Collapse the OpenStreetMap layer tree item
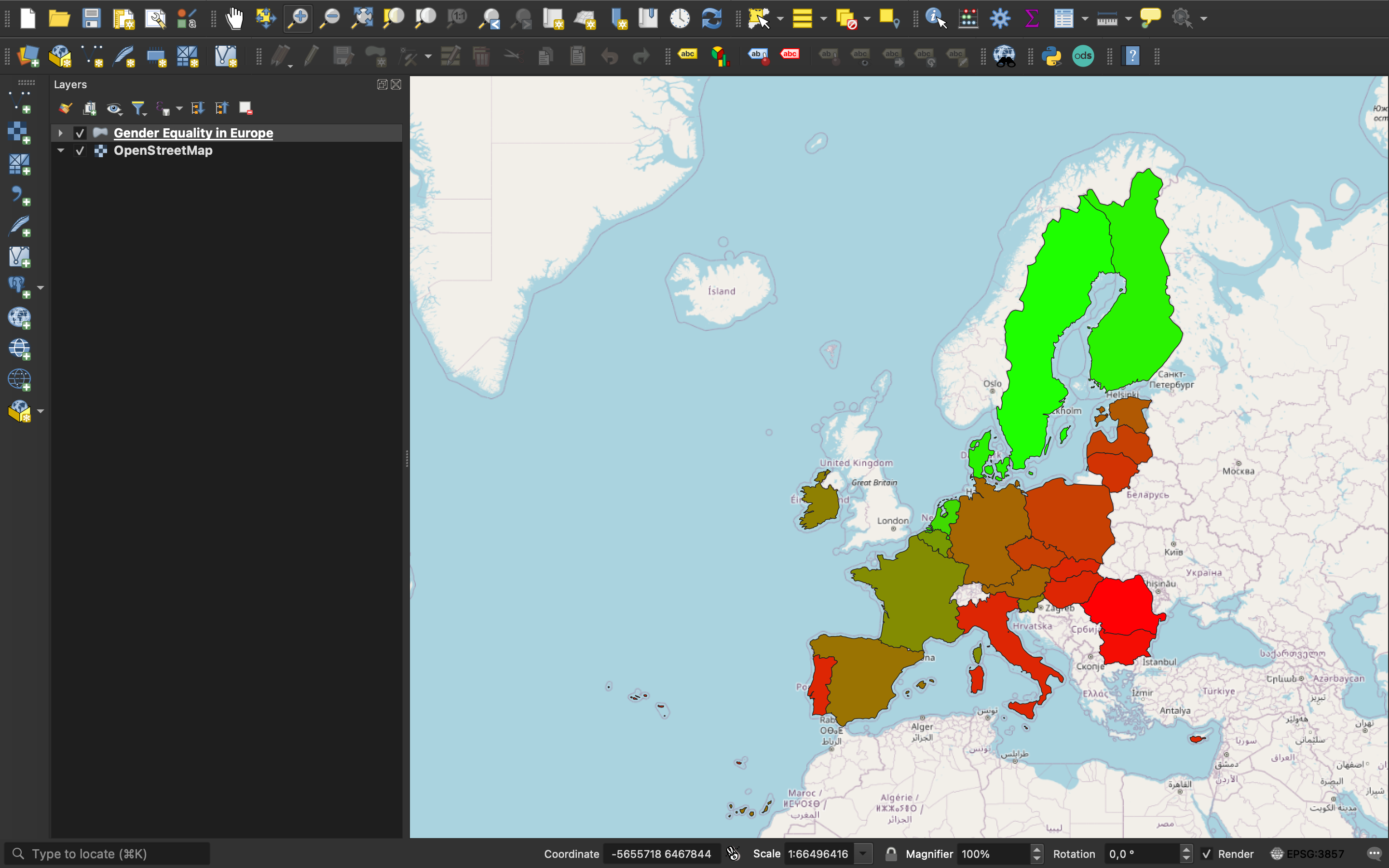This screenshot has width=1389, height=868. [60, 150]
